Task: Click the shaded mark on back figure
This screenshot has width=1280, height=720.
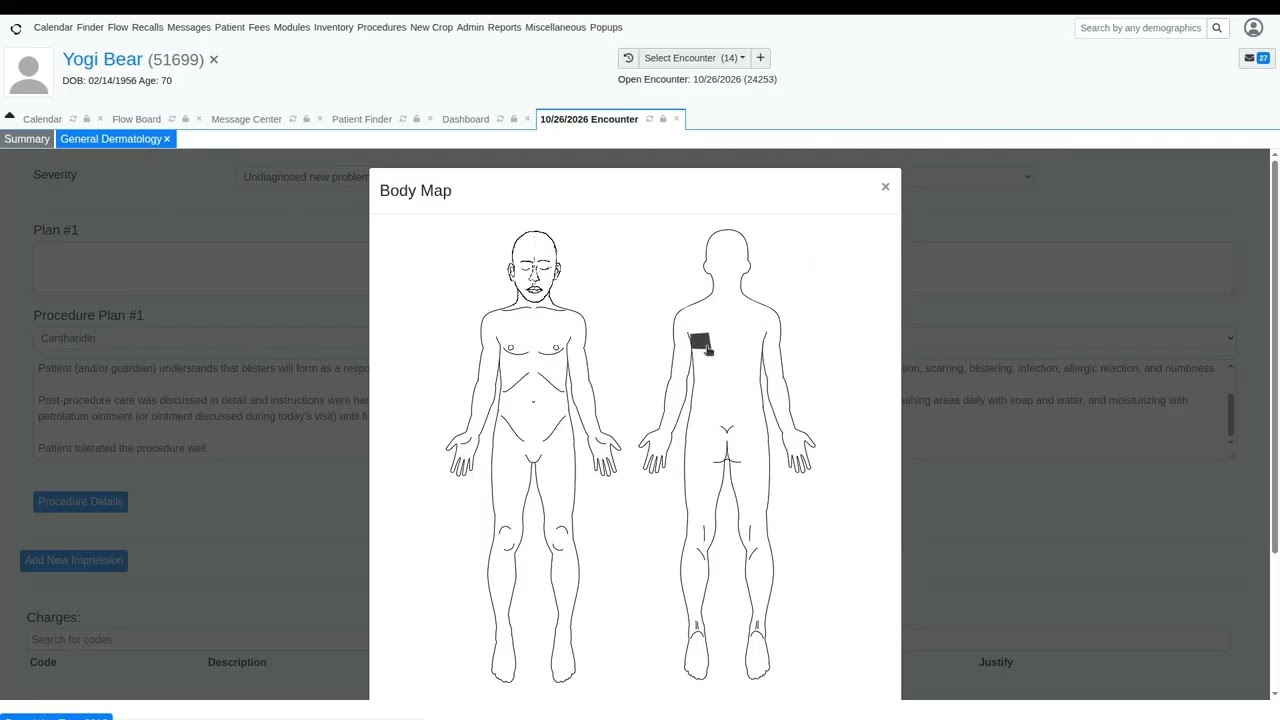Action: coord(700,342)
